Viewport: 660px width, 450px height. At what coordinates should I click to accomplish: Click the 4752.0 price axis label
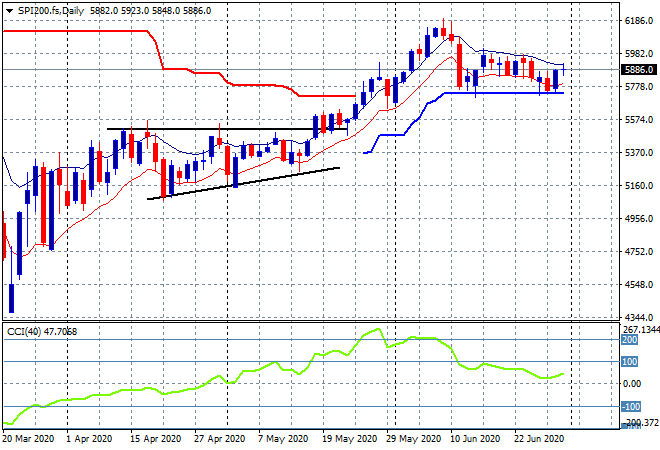click(x=639, y=251)
